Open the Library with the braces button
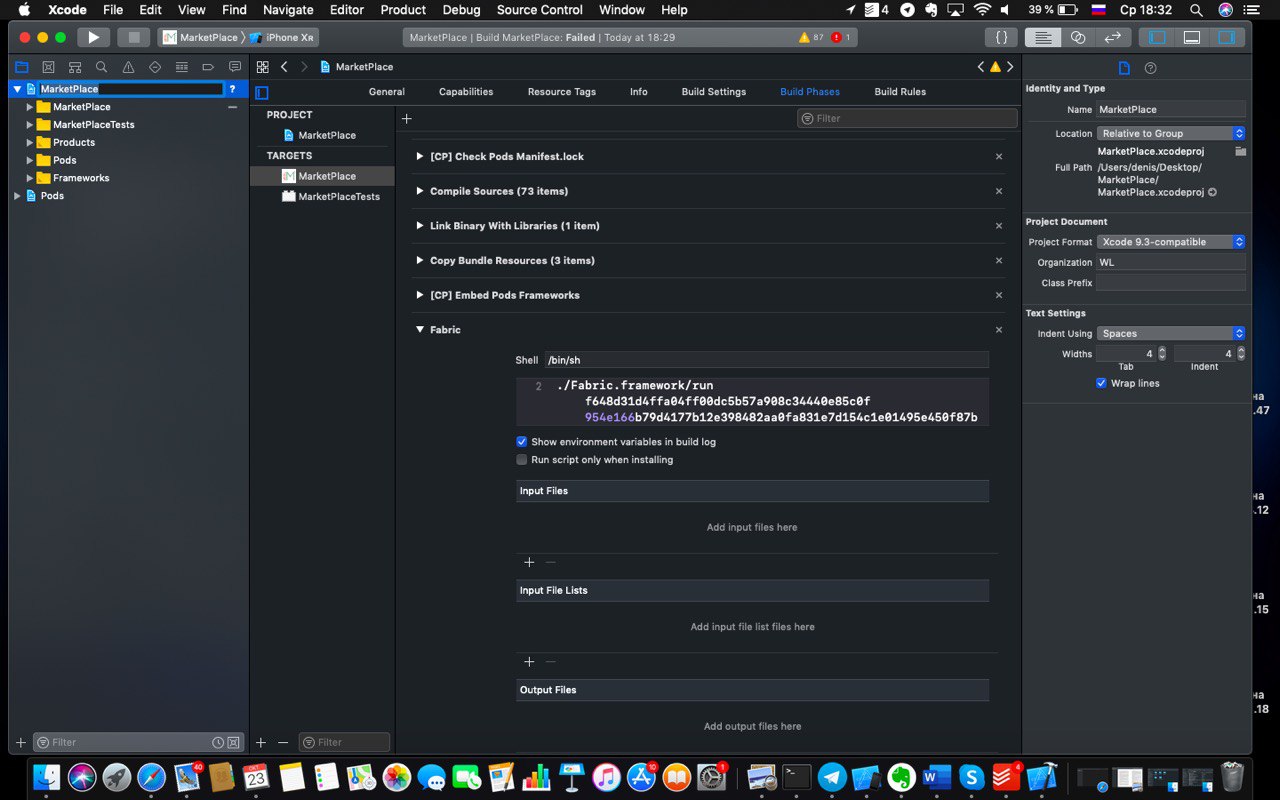The width and height of the screenshot is (1280, 800). [1001, 37]
